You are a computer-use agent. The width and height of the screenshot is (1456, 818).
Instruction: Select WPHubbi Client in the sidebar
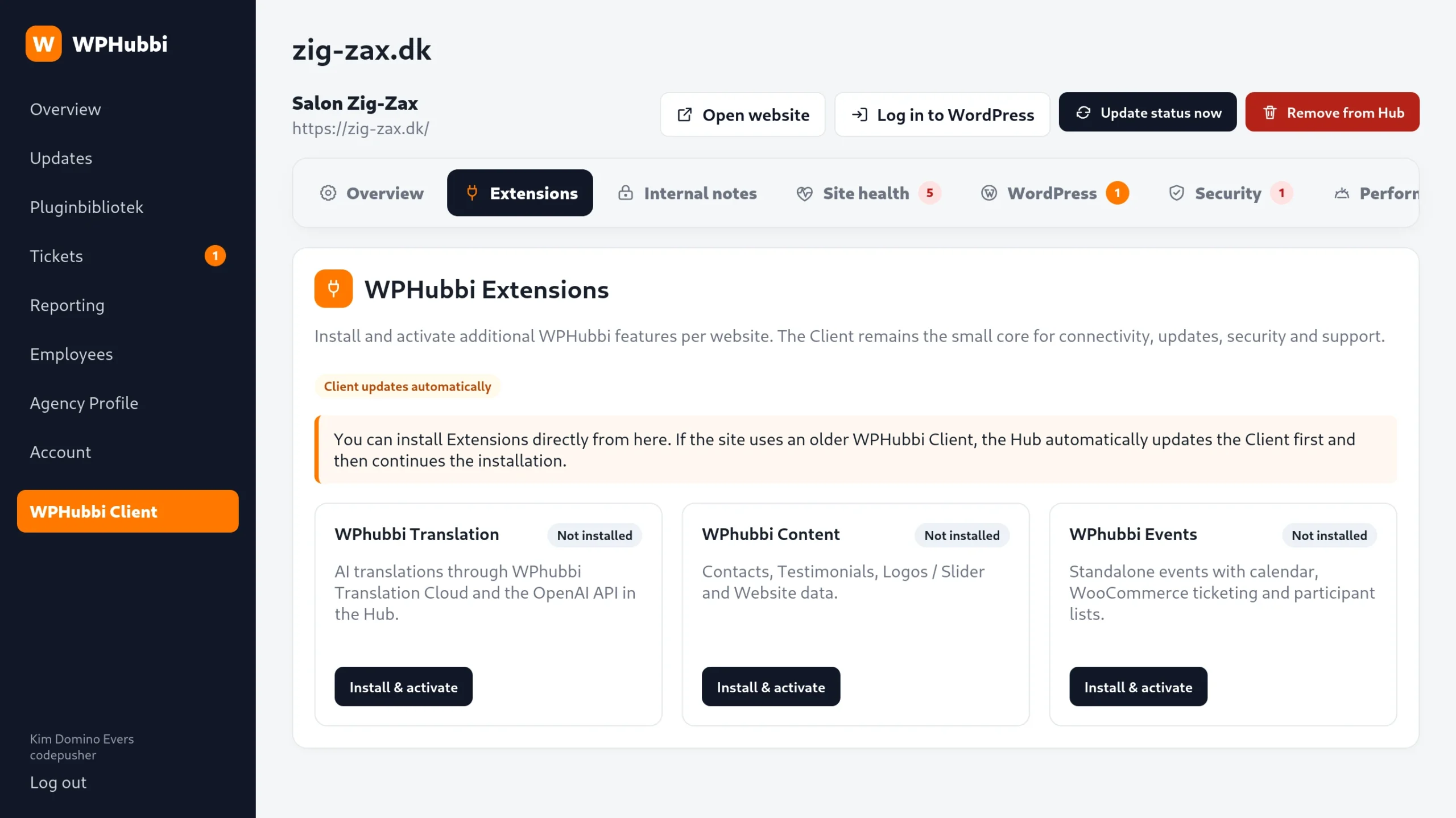point(127,511)
